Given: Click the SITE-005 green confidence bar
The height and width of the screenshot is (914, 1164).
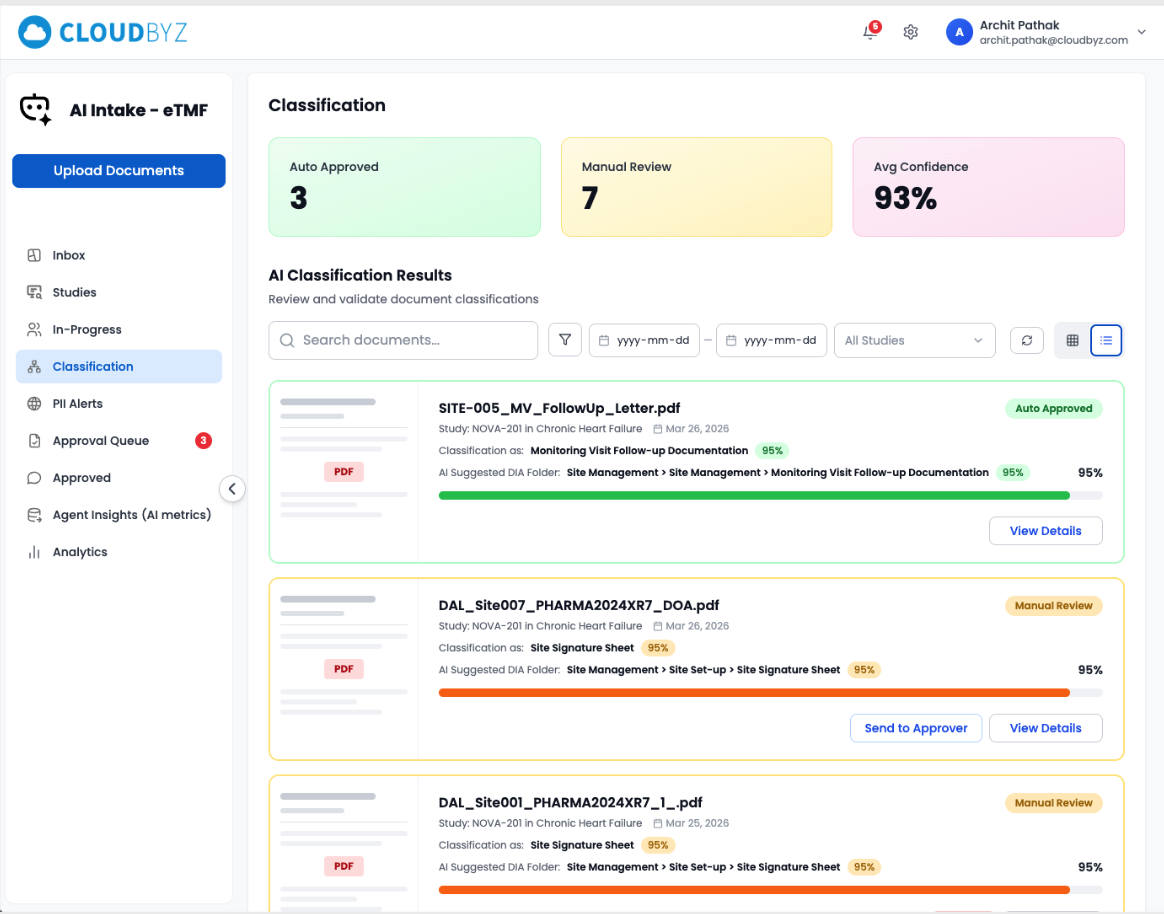Looking at the screenshot, I should pos(754,495).
